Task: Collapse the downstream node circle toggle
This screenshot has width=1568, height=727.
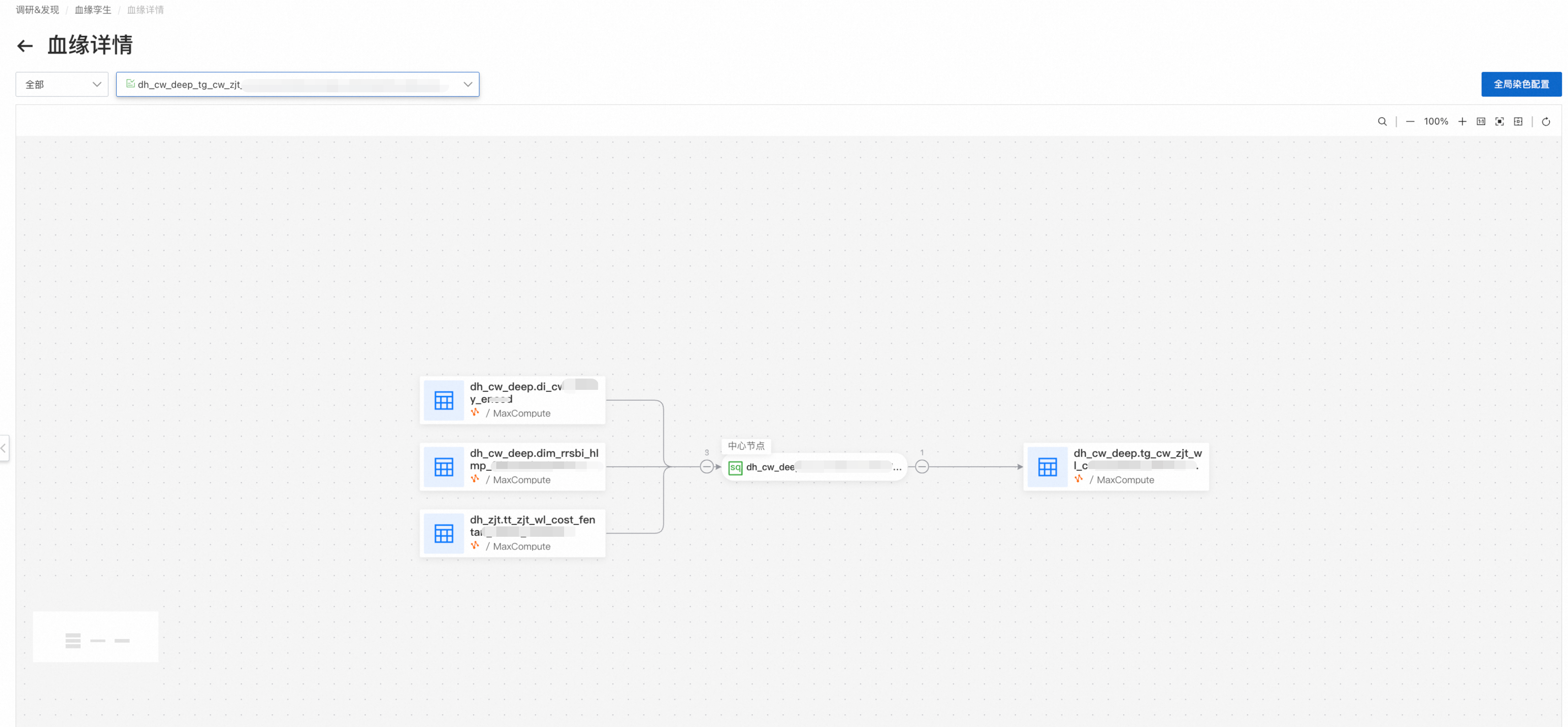Action: tap(921, 467)
